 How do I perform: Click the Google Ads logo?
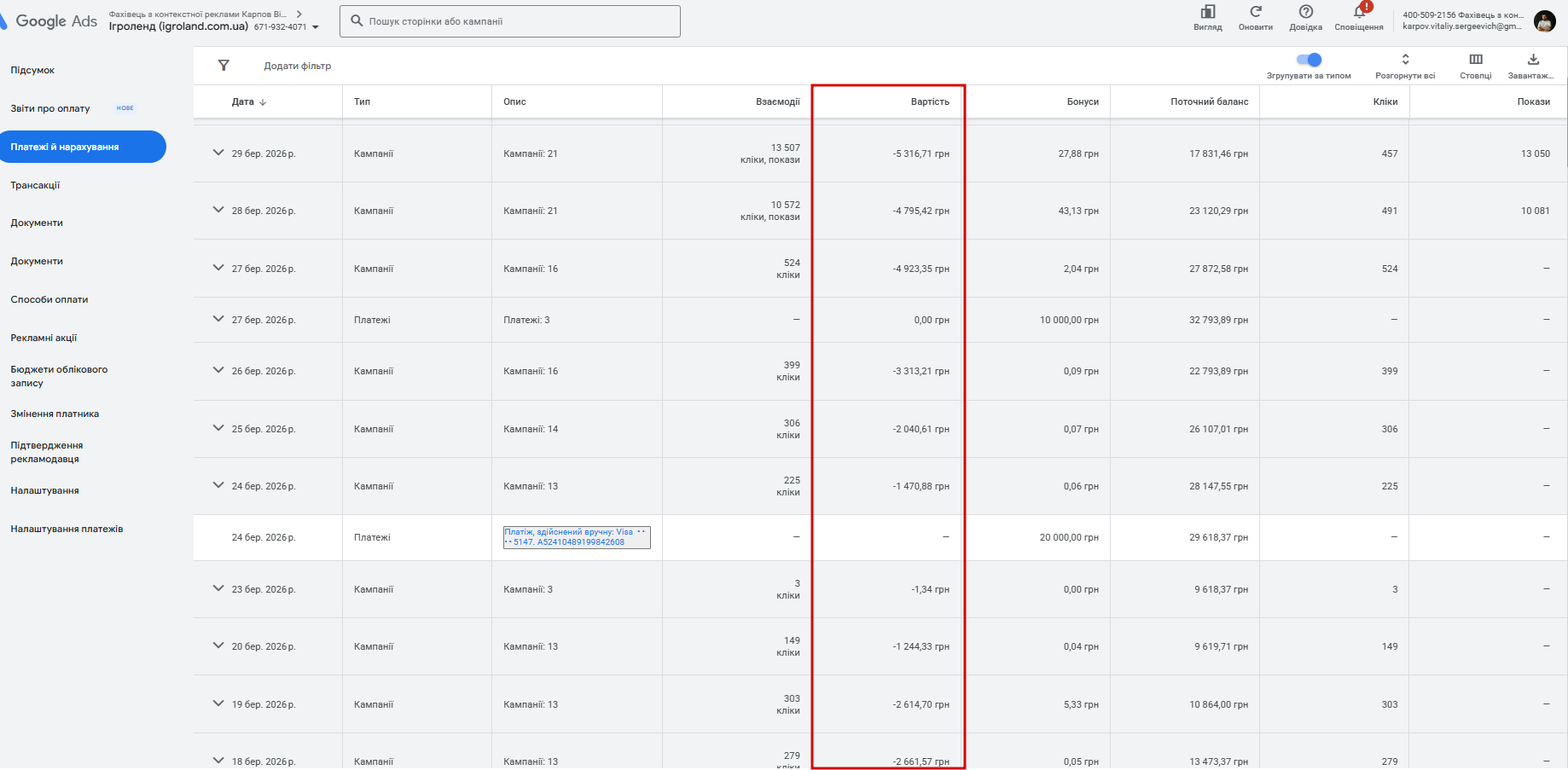(49, 21)
